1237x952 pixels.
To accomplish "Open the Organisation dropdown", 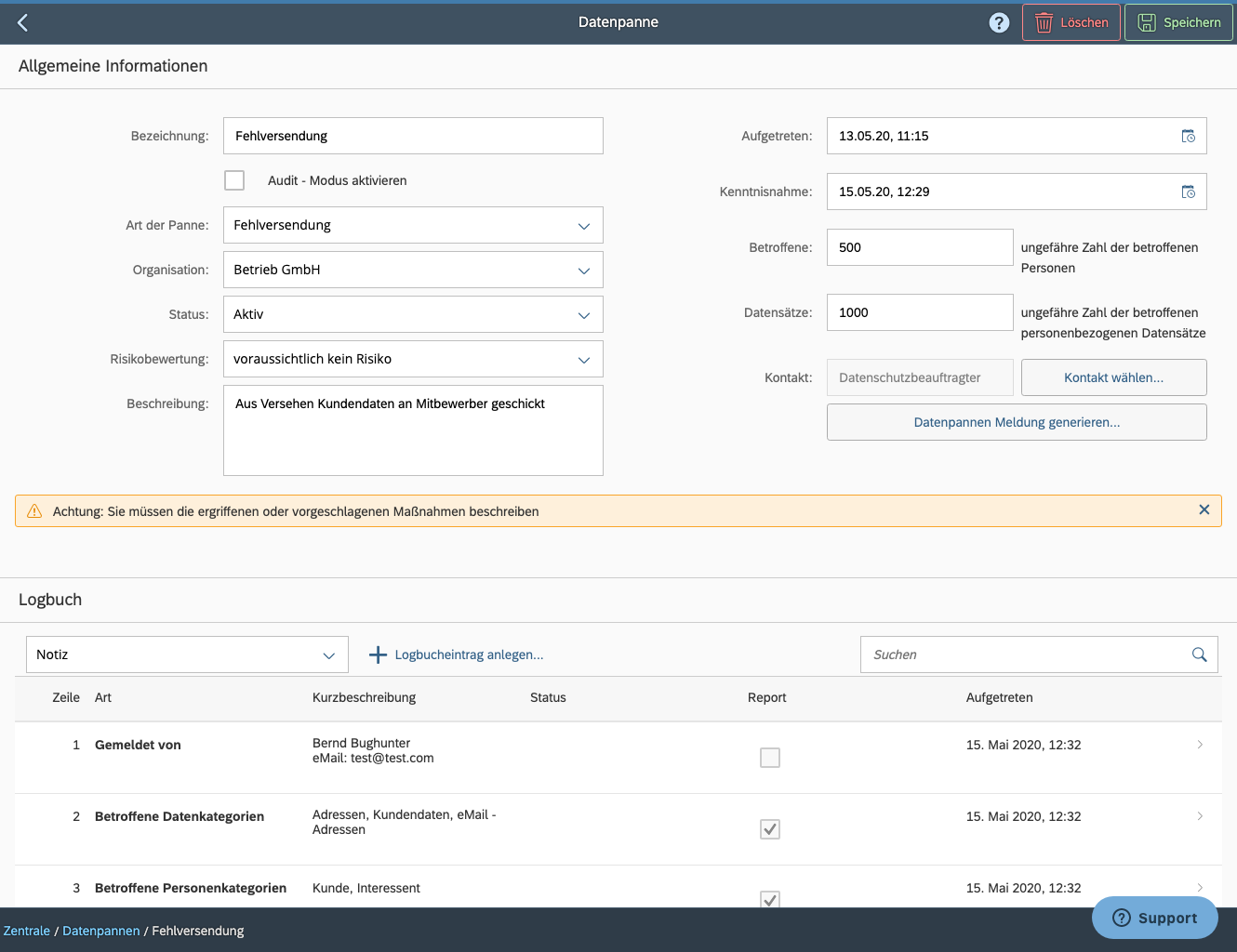I will click(583, 271).
